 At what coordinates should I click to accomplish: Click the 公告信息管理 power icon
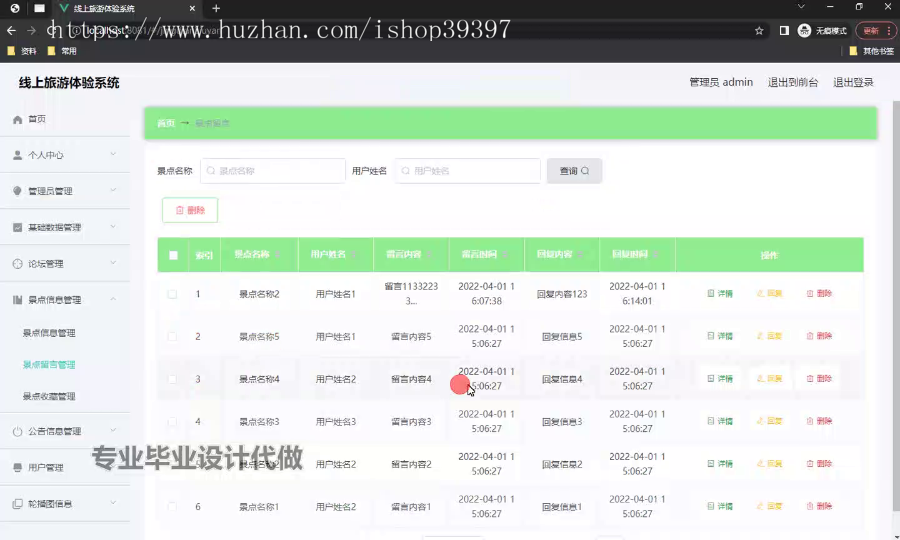[x=17, y=432]
